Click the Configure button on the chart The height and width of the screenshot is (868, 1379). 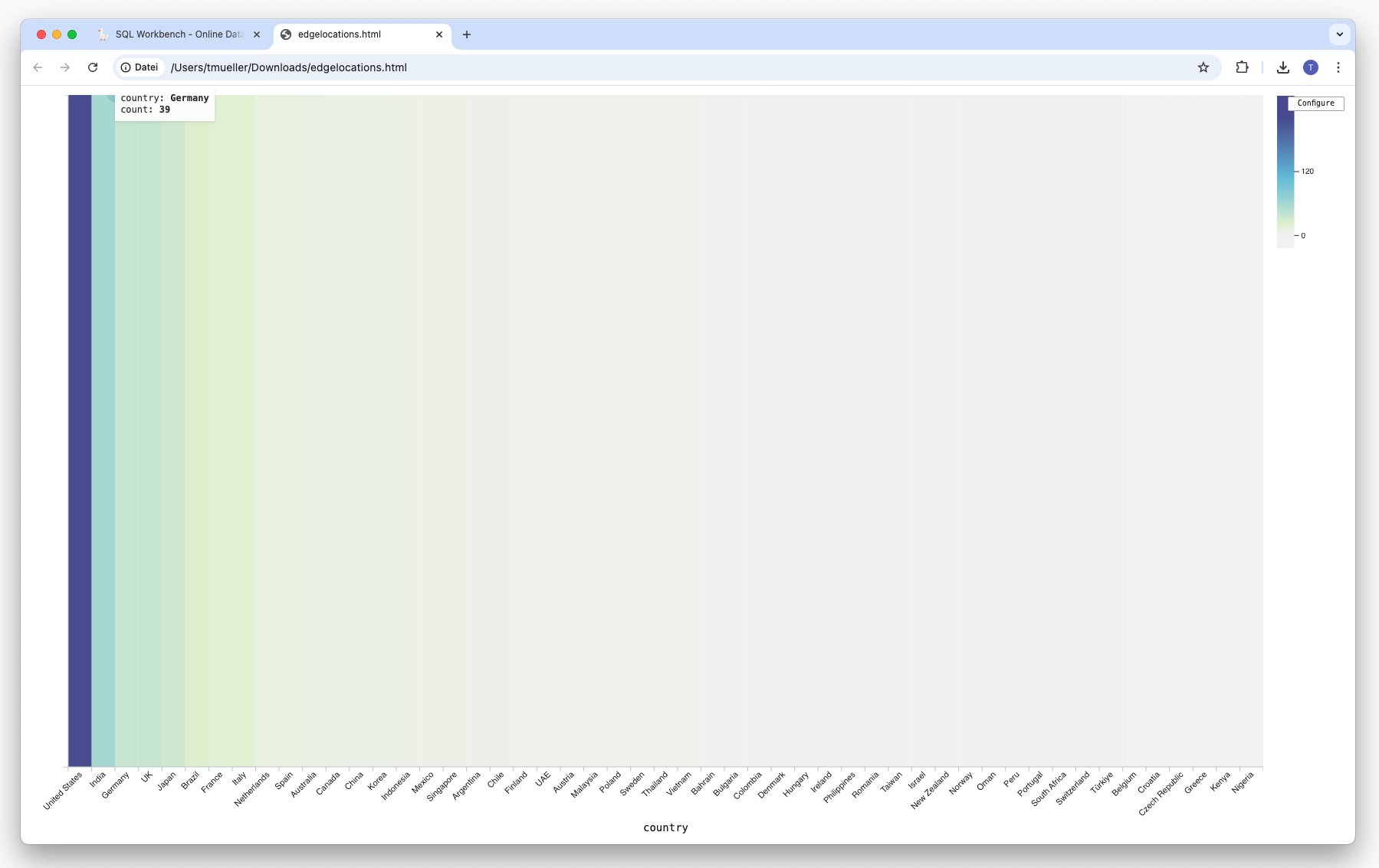(1317, 103)
